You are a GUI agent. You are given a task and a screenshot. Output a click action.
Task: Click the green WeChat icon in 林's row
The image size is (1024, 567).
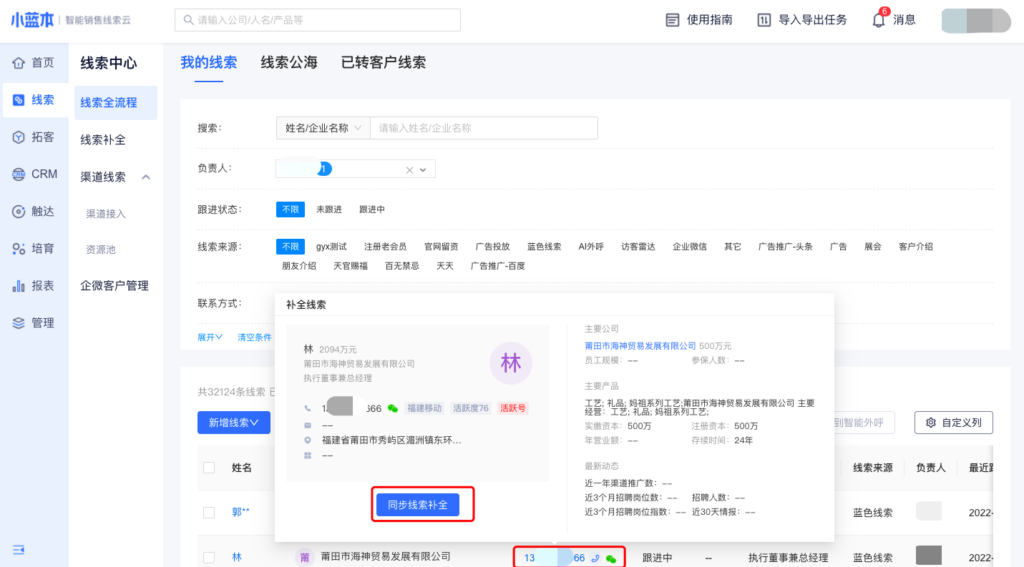tap(611, 558)
